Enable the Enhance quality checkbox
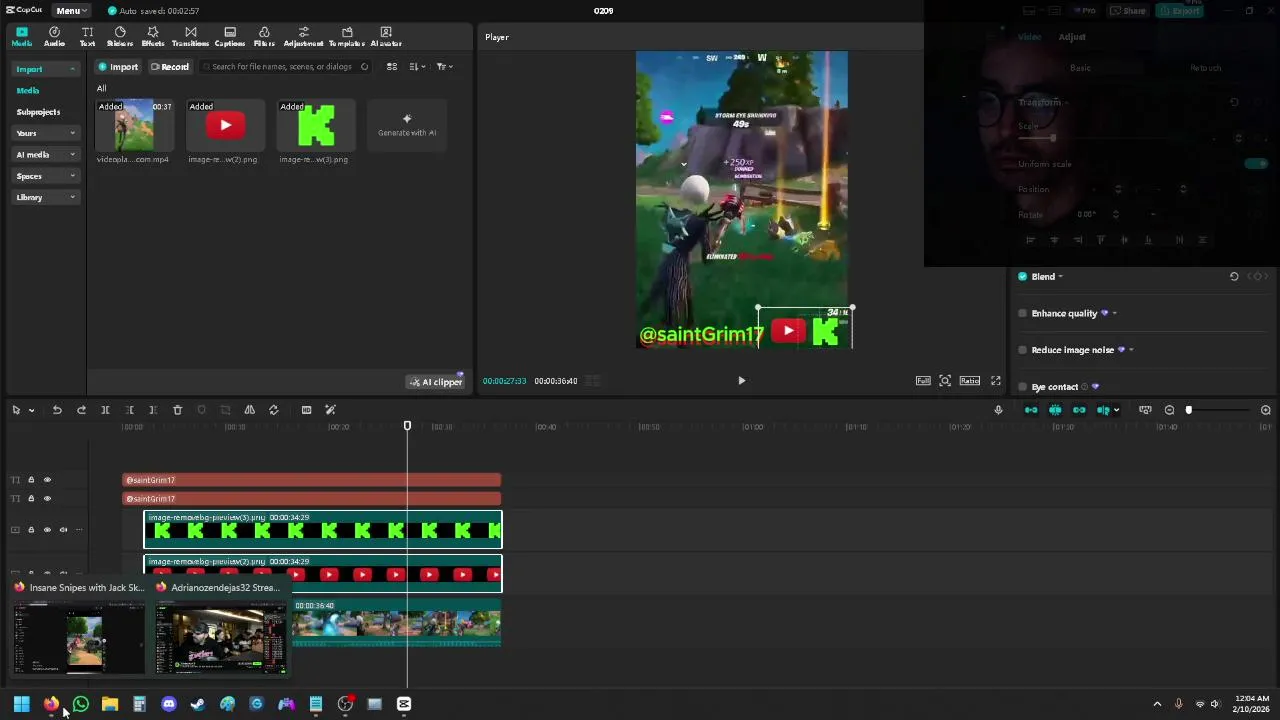 [x=1022, y=313]
